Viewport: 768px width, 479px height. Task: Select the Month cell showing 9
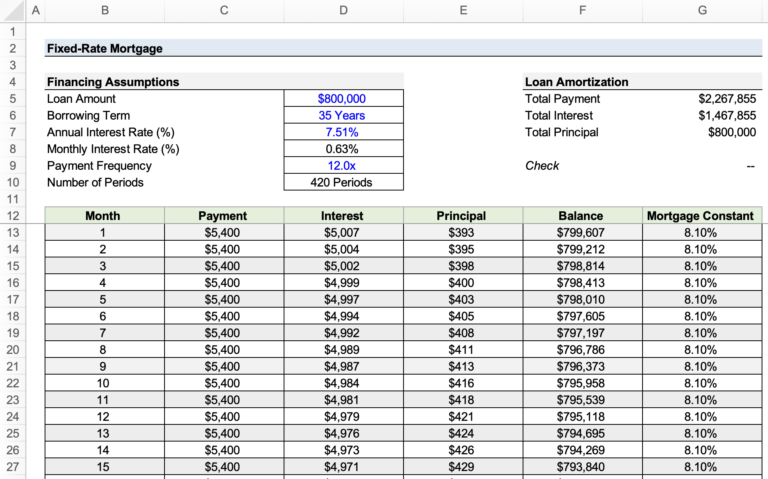tap(105, 366)
